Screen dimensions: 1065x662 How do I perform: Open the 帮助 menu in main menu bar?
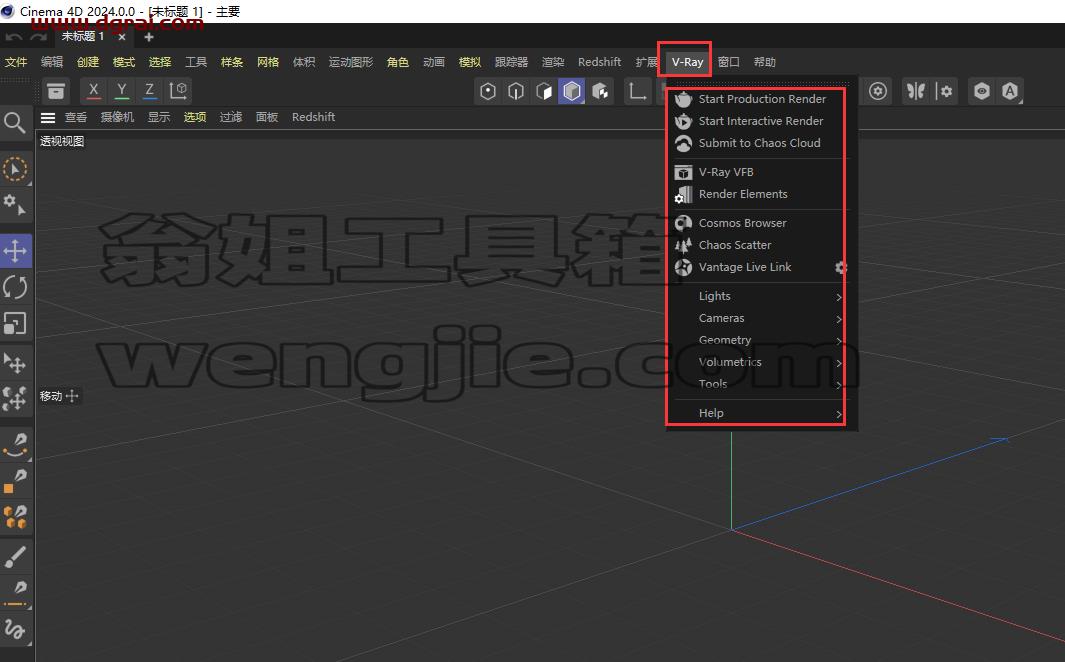(x=764, y=62)
